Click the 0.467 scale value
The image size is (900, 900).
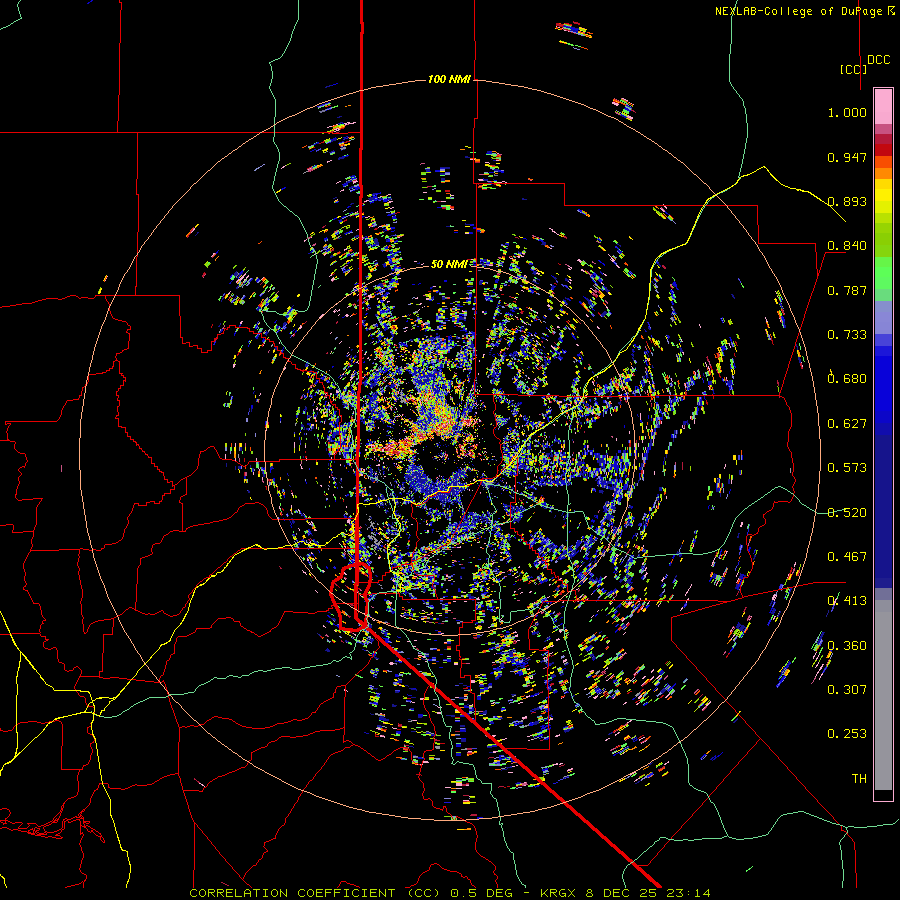847,557
